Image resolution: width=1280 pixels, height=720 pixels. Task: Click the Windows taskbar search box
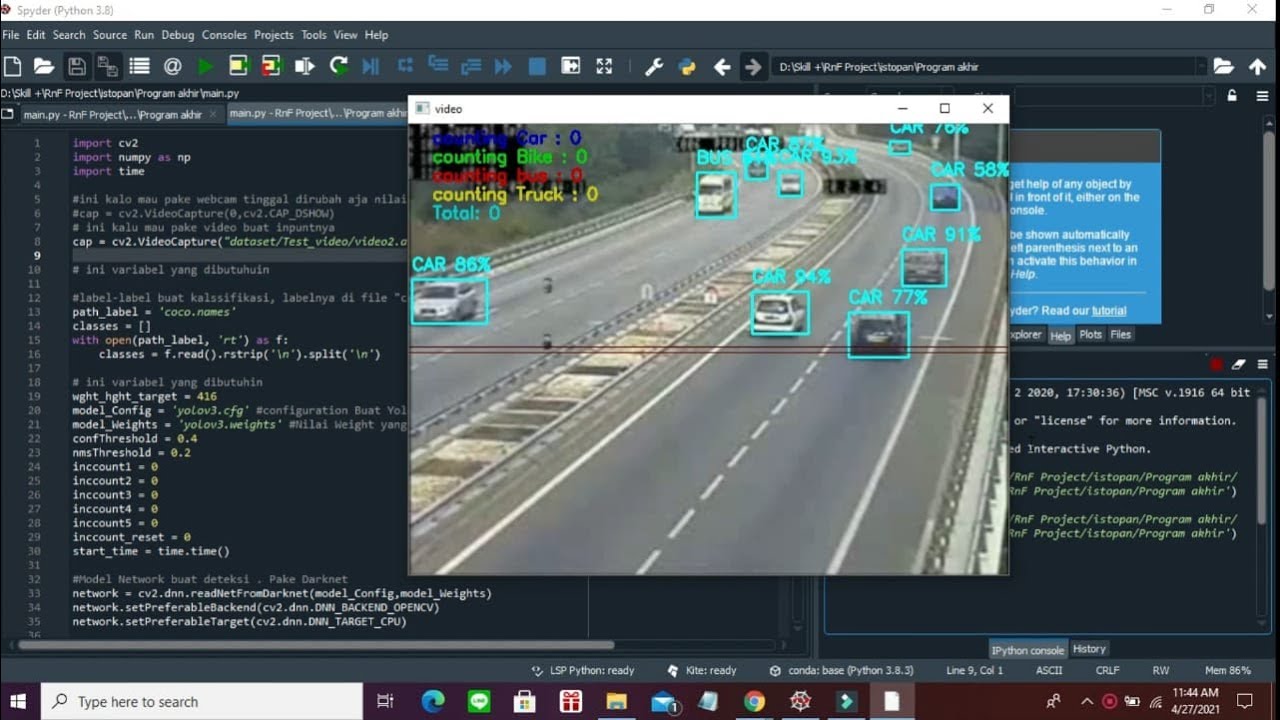click(x=201, y=702)
